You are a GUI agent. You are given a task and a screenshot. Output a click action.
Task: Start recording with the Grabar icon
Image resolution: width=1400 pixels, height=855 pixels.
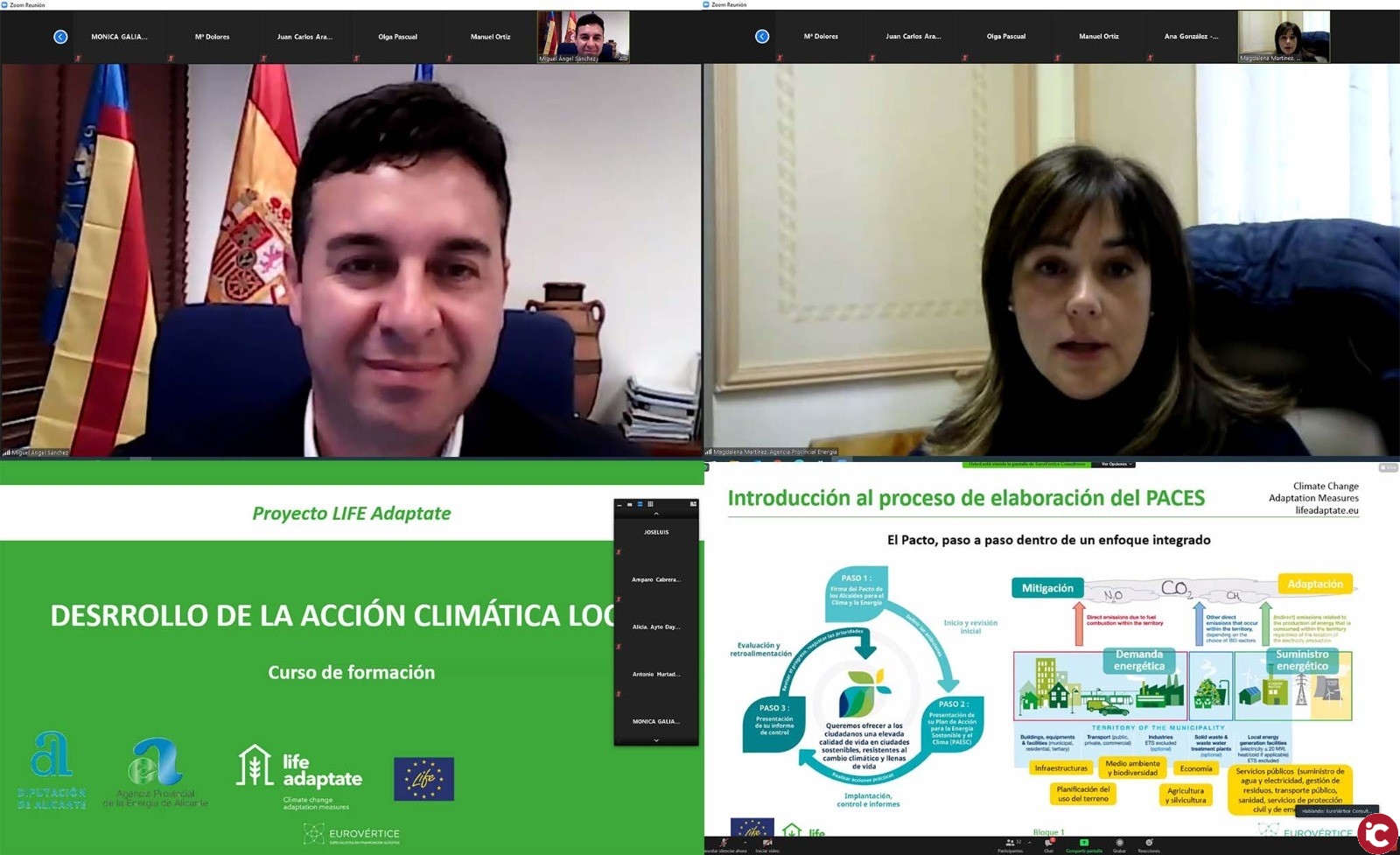click(1119, 844)
